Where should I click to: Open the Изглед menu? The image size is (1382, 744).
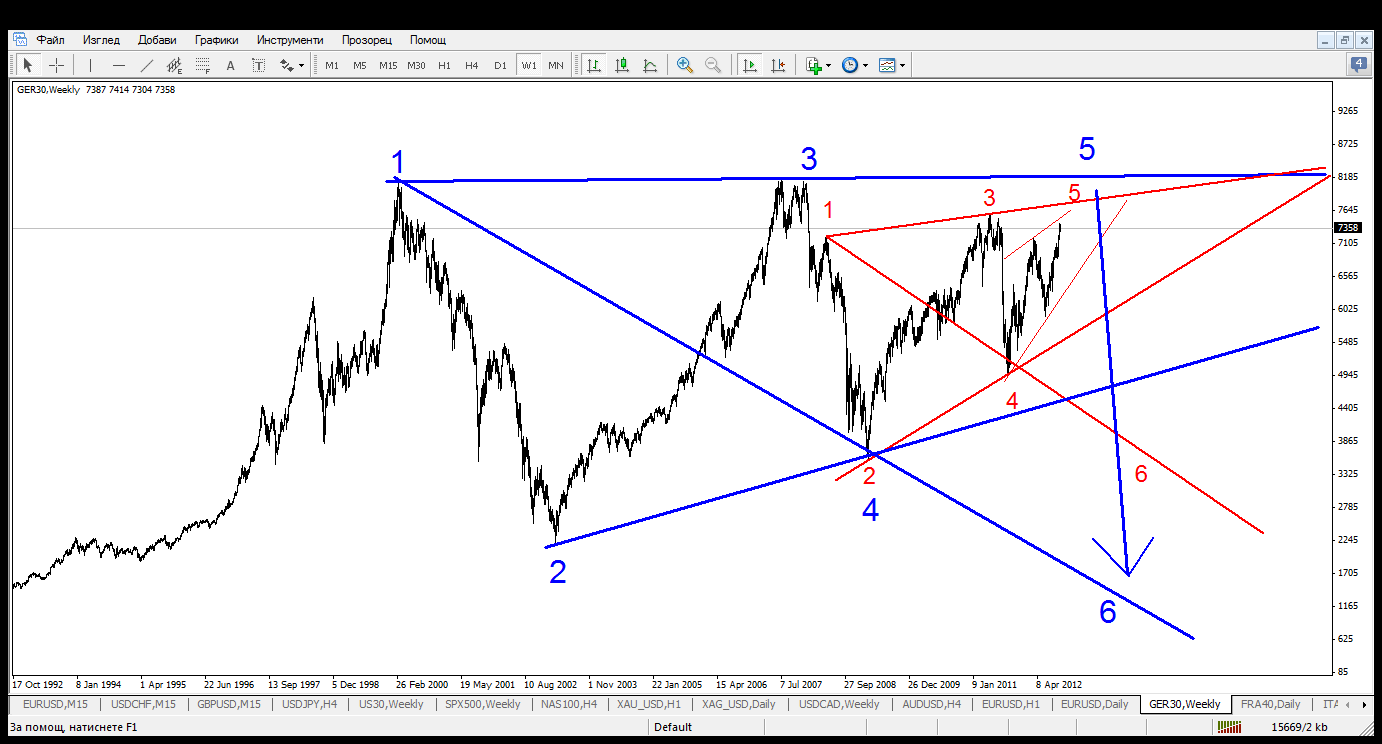pos(101,40)
